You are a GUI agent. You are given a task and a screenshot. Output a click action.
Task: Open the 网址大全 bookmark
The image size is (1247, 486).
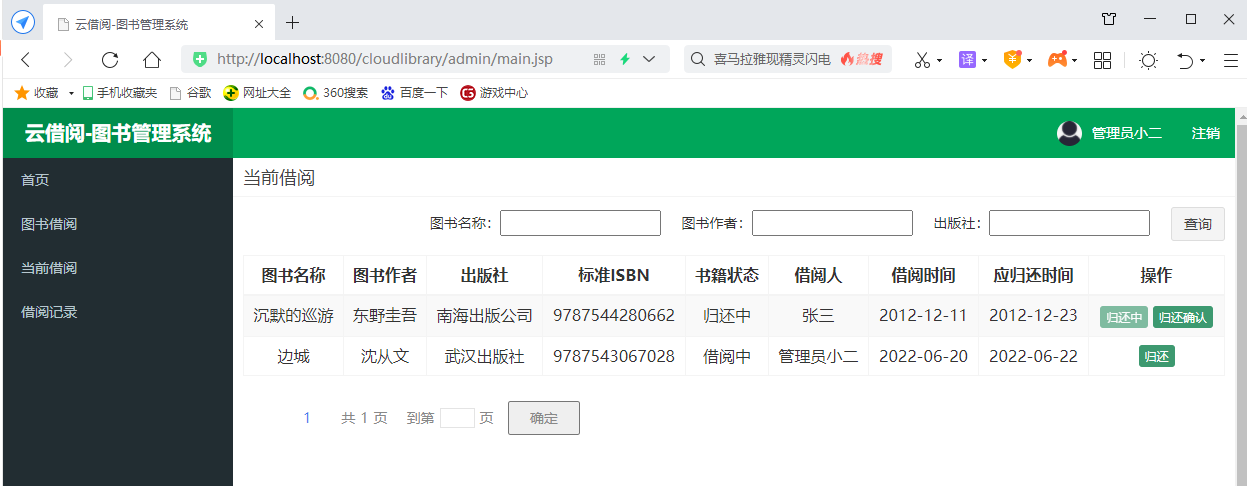(257, 93)
